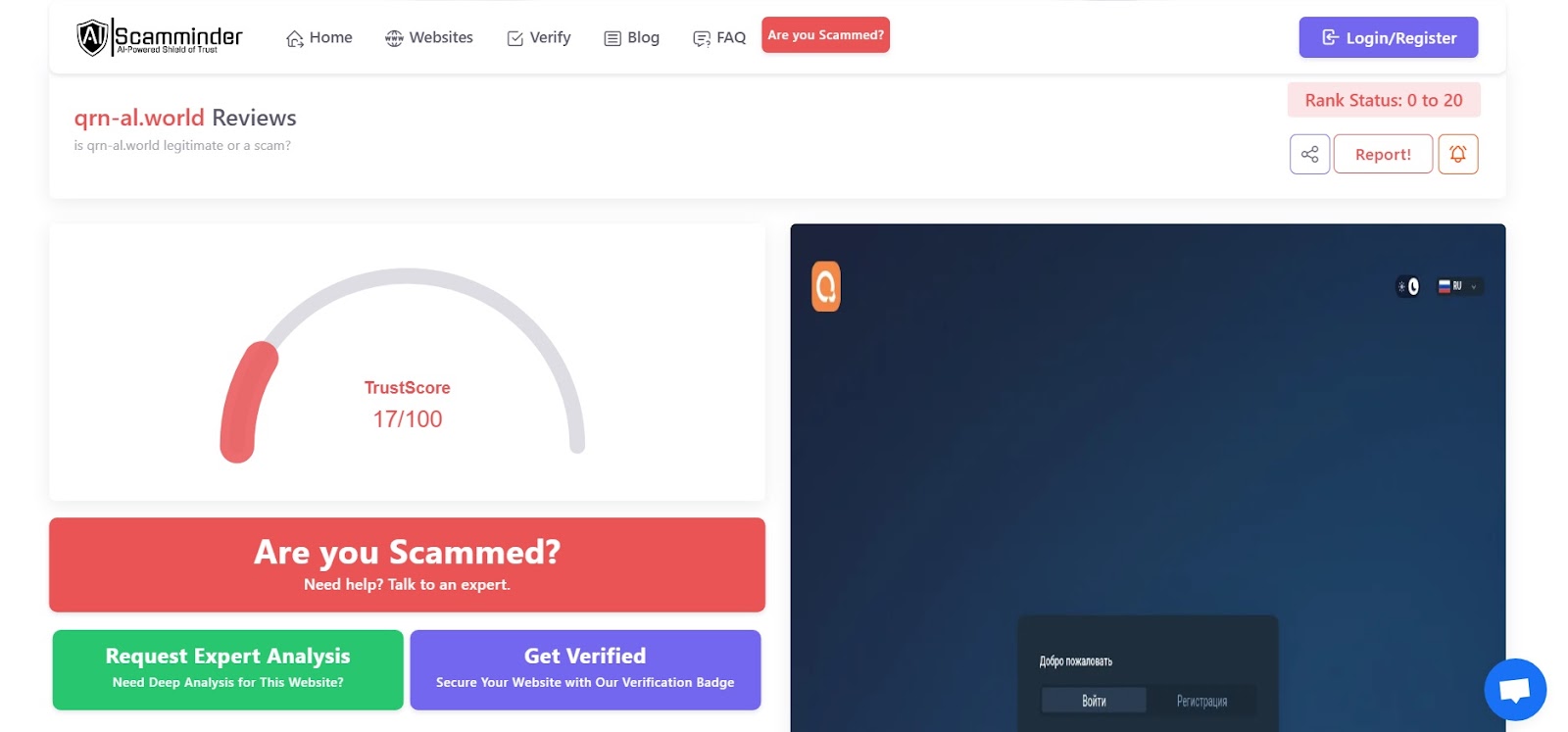Click the 17/100 score value

pyautogui.click(x=408, y=419)
